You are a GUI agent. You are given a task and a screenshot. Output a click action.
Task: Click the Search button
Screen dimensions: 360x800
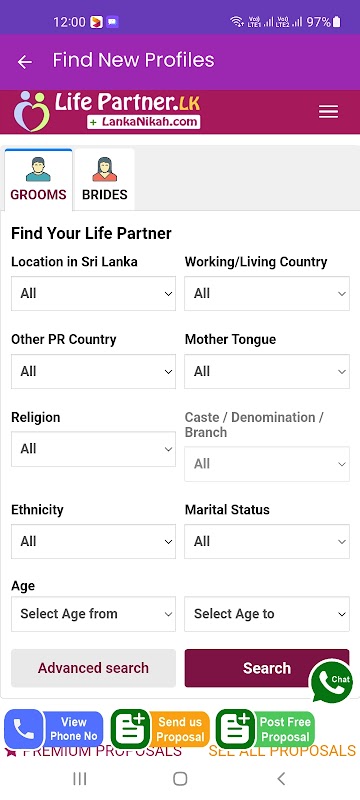coord(267,668)
